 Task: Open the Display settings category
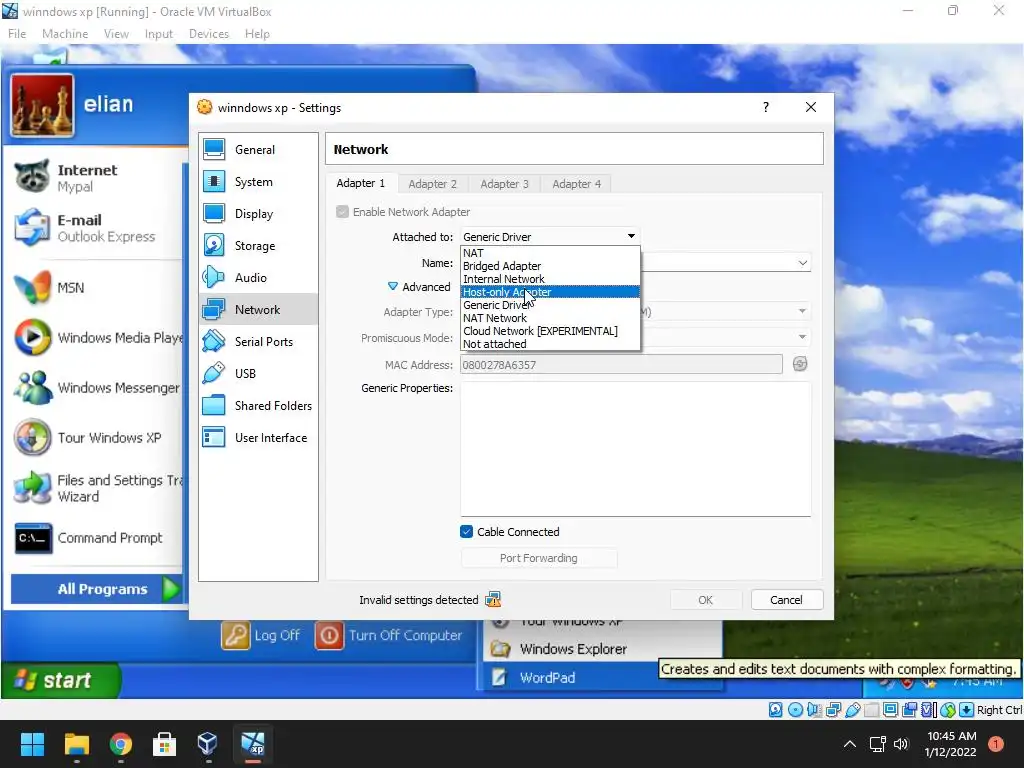click(258, 214)
